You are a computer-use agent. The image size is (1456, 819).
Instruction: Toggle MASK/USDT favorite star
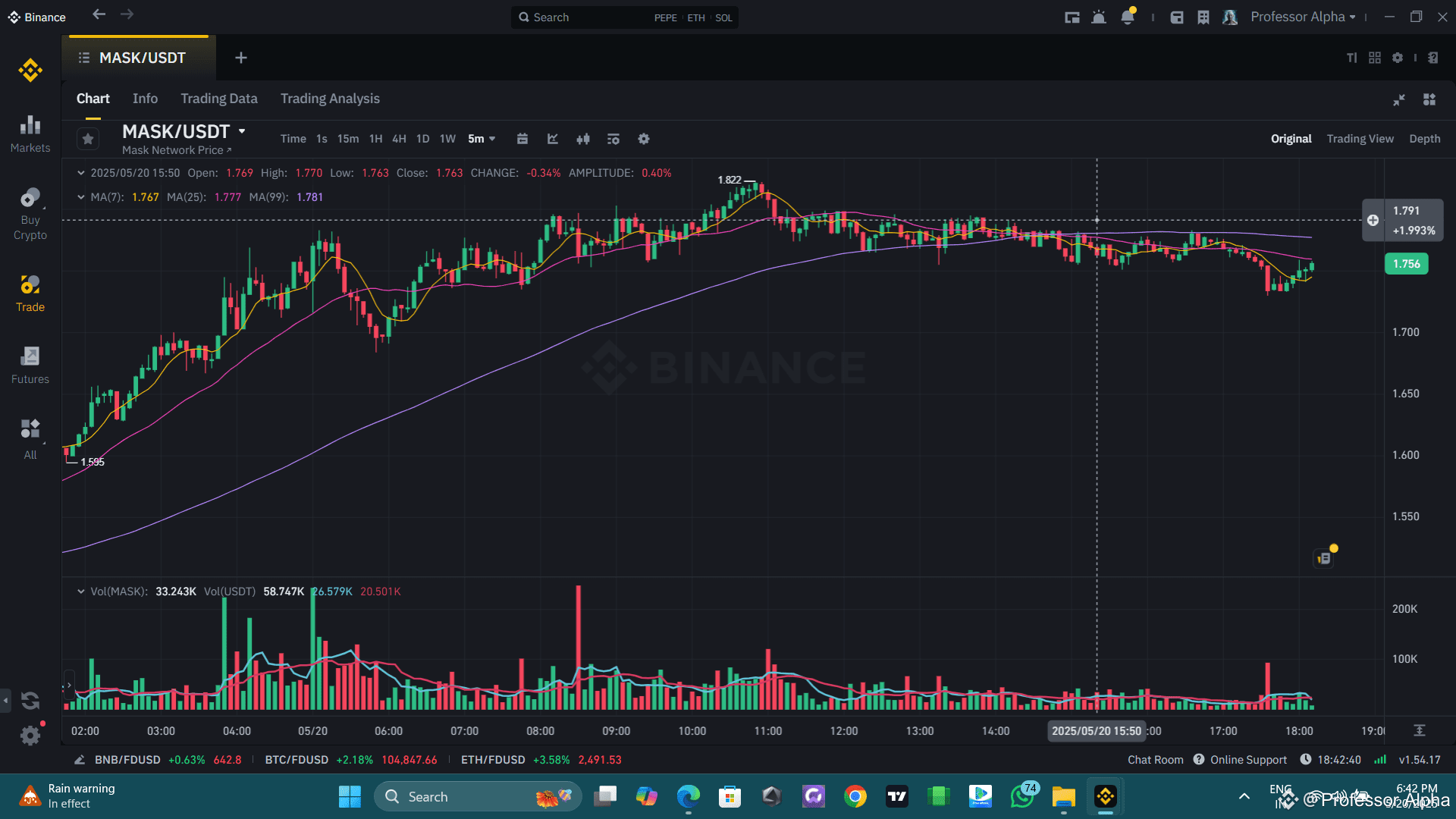tap(88, 139)
